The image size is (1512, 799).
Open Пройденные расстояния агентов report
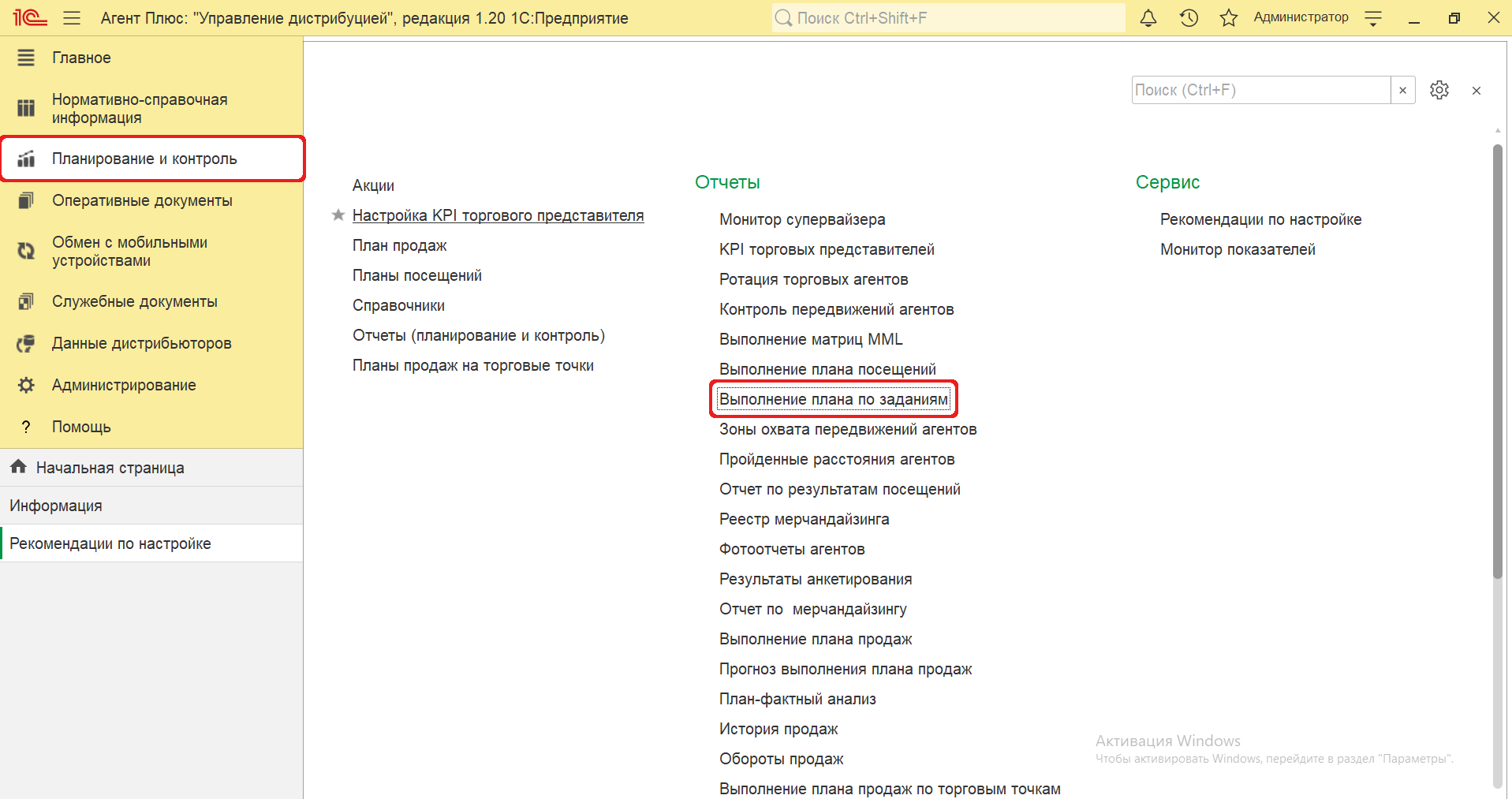(837, 459)
